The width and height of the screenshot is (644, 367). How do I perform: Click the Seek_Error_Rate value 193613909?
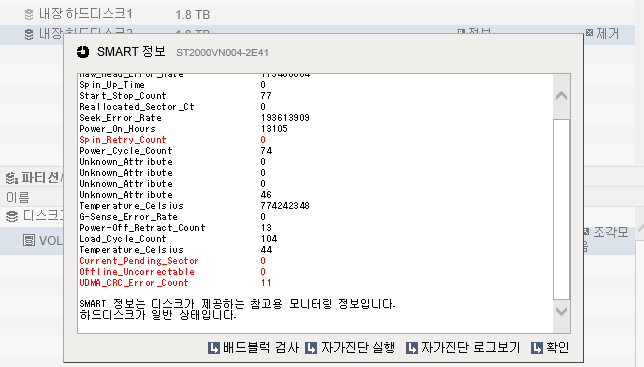pyautogui.click(x=285, y=118)
